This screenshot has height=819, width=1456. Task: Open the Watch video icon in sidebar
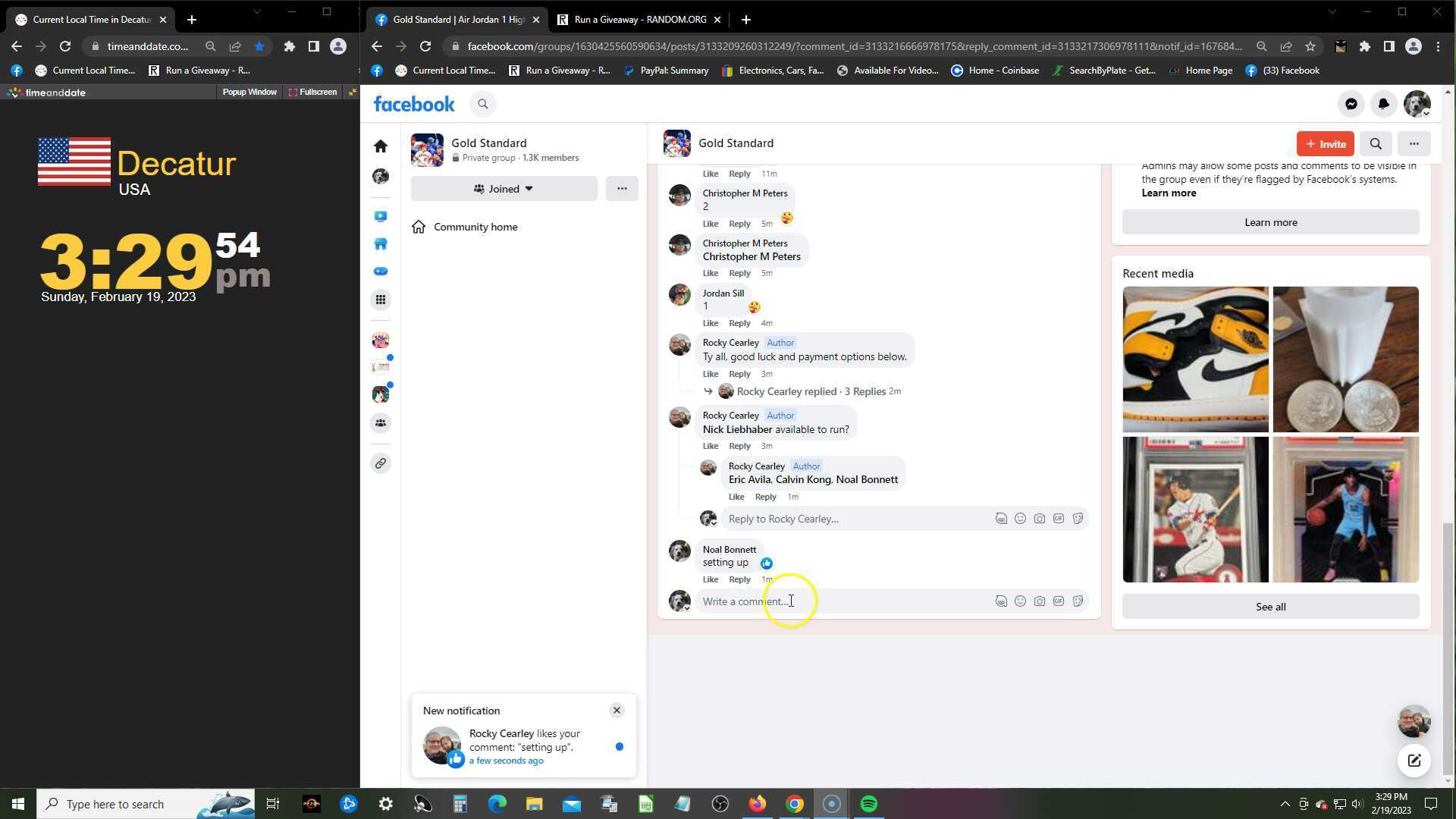381,217
